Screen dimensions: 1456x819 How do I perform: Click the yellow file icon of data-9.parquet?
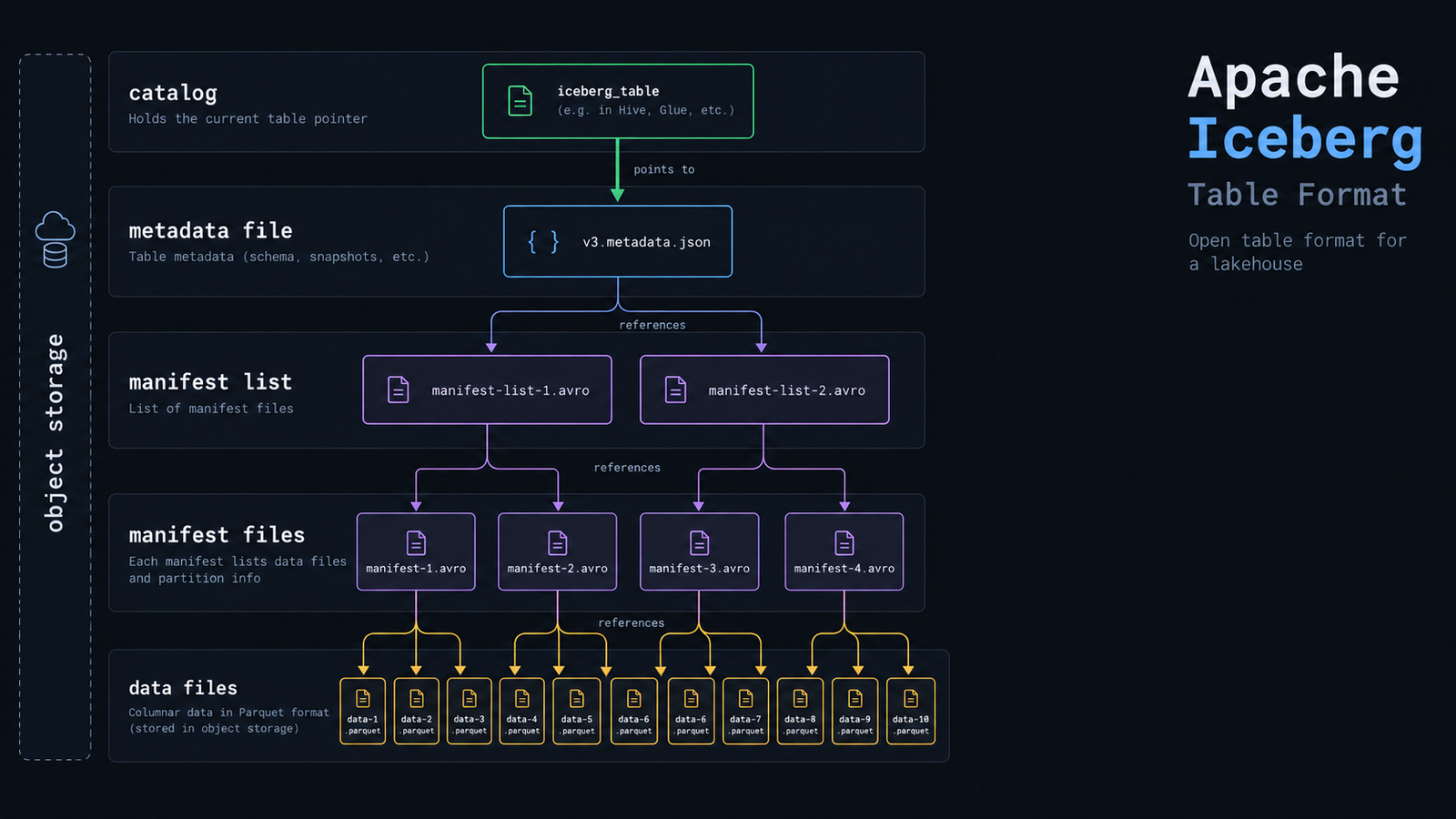[855, 698]
